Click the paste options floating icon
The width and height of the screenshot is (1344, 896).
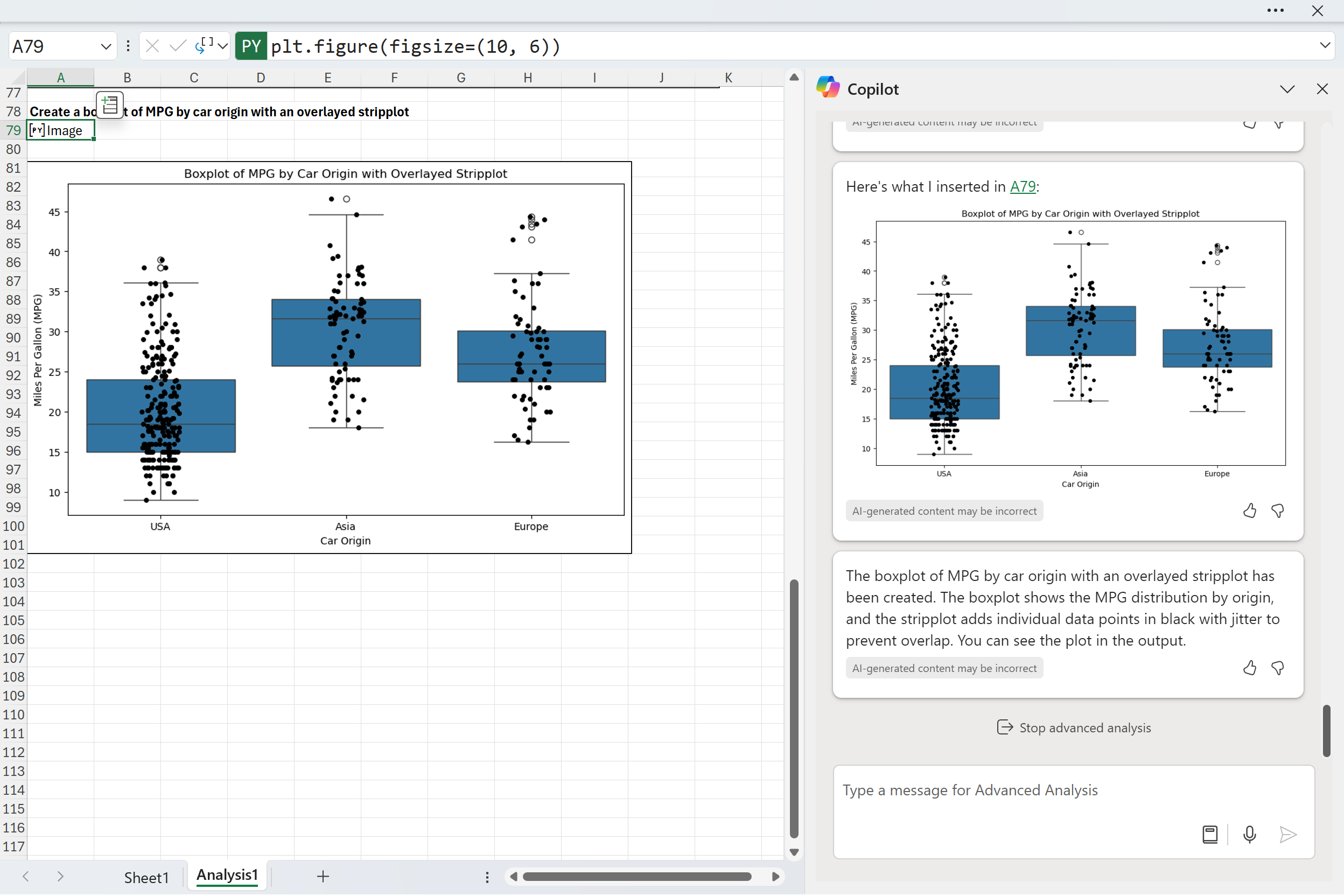click(110, 105)
